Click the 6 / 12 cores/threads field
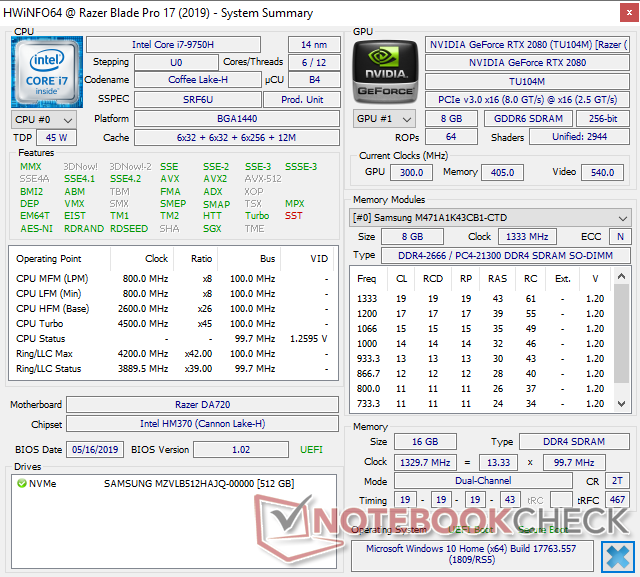 314,62
